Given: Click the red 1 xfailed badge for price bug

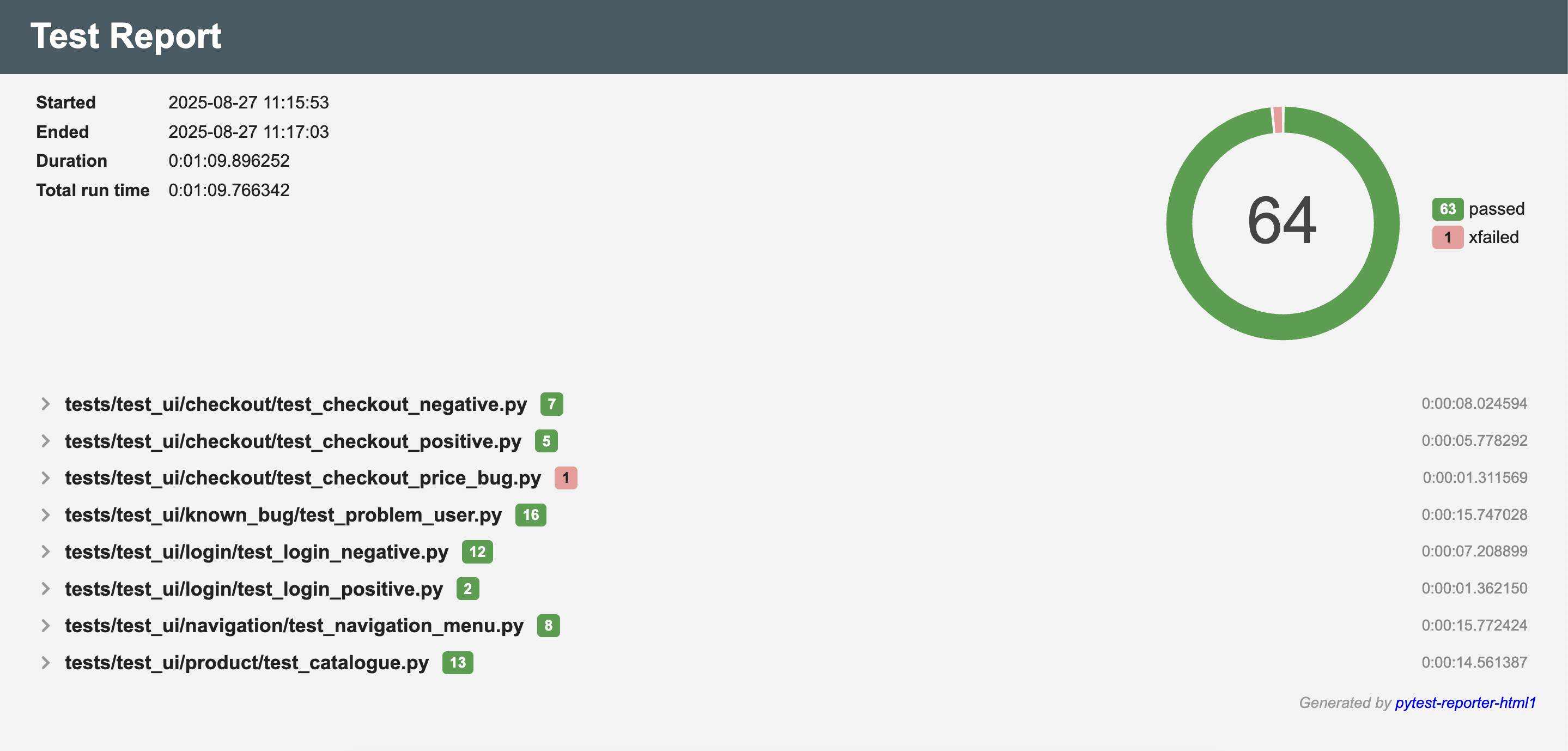Looking at the screenshot, I should tap(566, 478).
